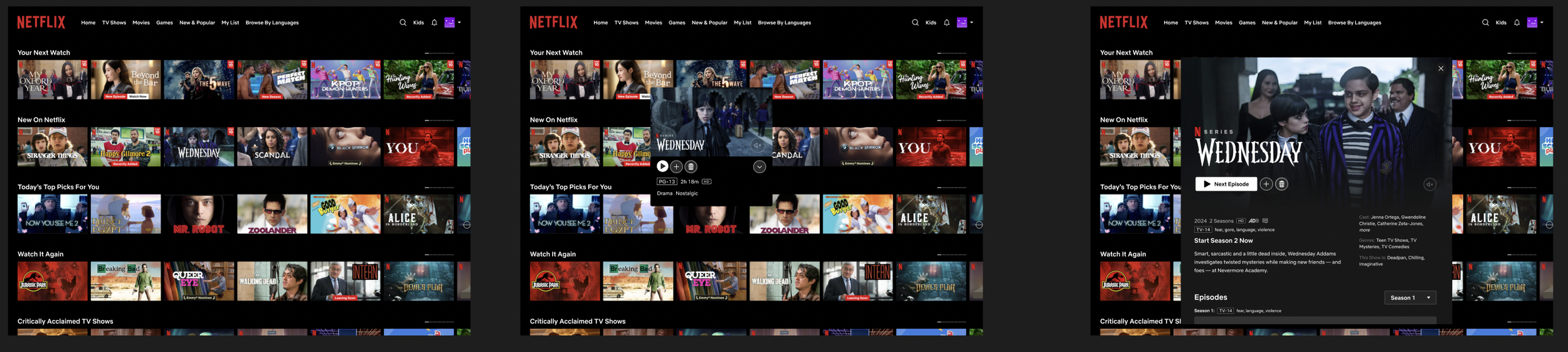Click trash icon in Wednesday details modal
The height and width of the screenshot is (352, 1568).
click(x=1281, y=184)
